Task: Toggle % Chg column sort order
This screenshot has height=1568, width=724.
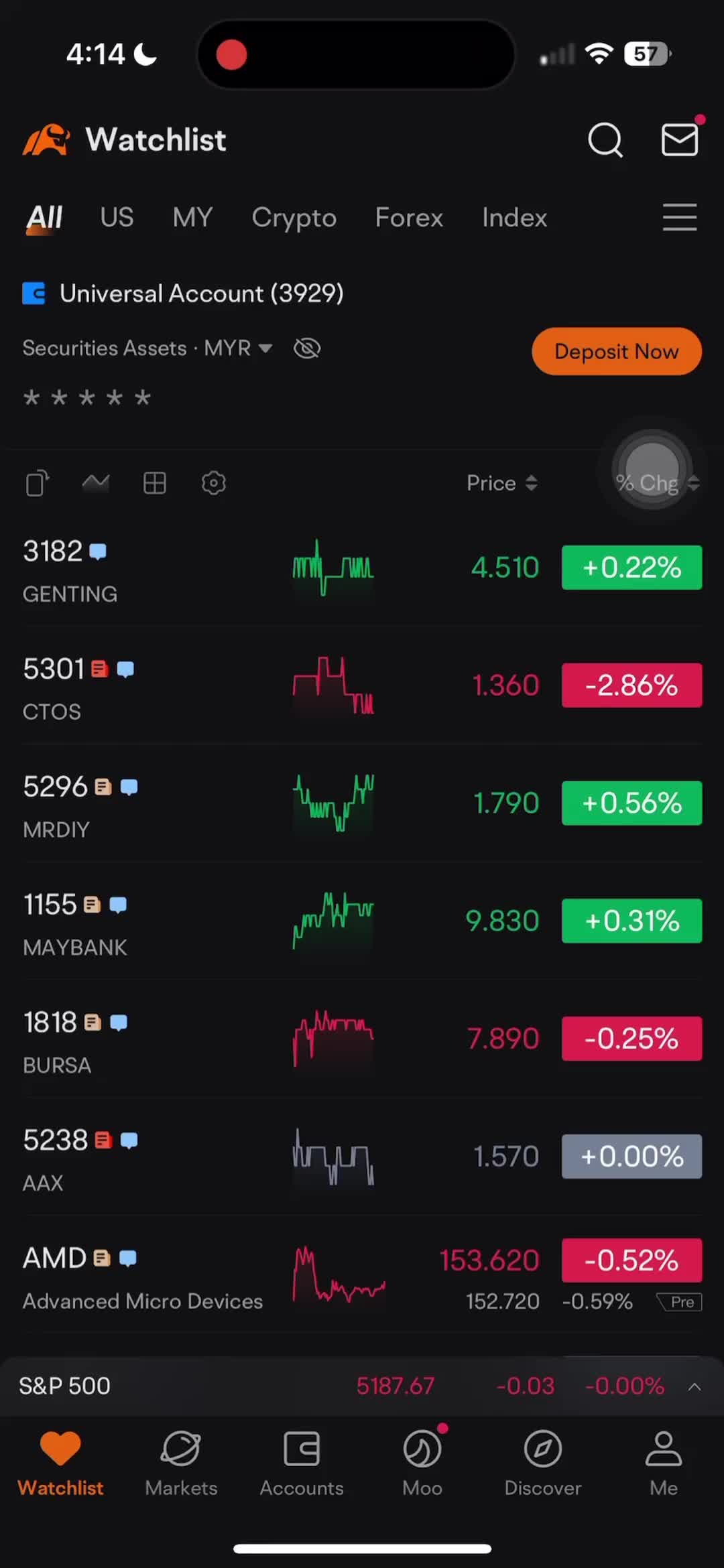Action: [x=657, y=483]
